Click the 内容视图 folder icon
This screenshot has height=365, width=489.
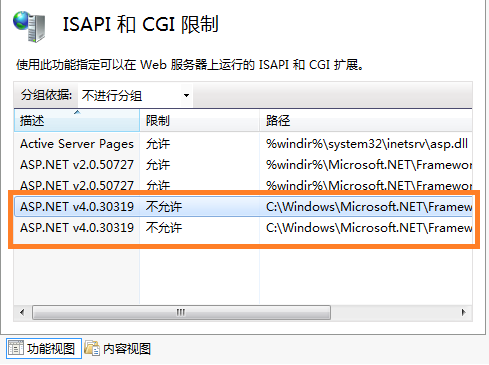(x=92, y=348)
